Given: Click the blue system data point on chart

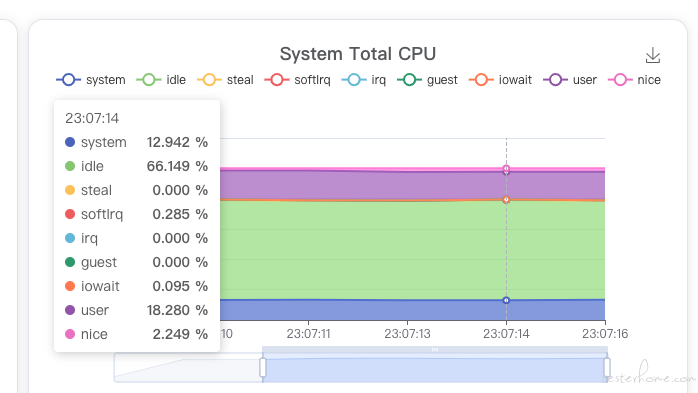Looking at the screenshot, I should [x=506, y=300].
